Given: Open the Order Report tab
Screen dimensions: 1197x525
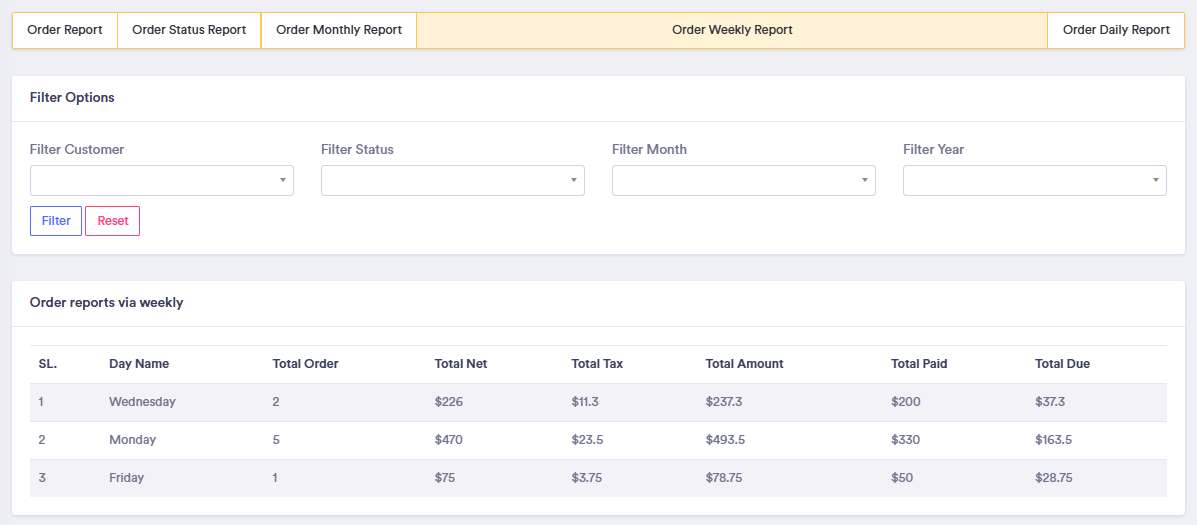Looking at the screenshot, I should pos(65,30).
